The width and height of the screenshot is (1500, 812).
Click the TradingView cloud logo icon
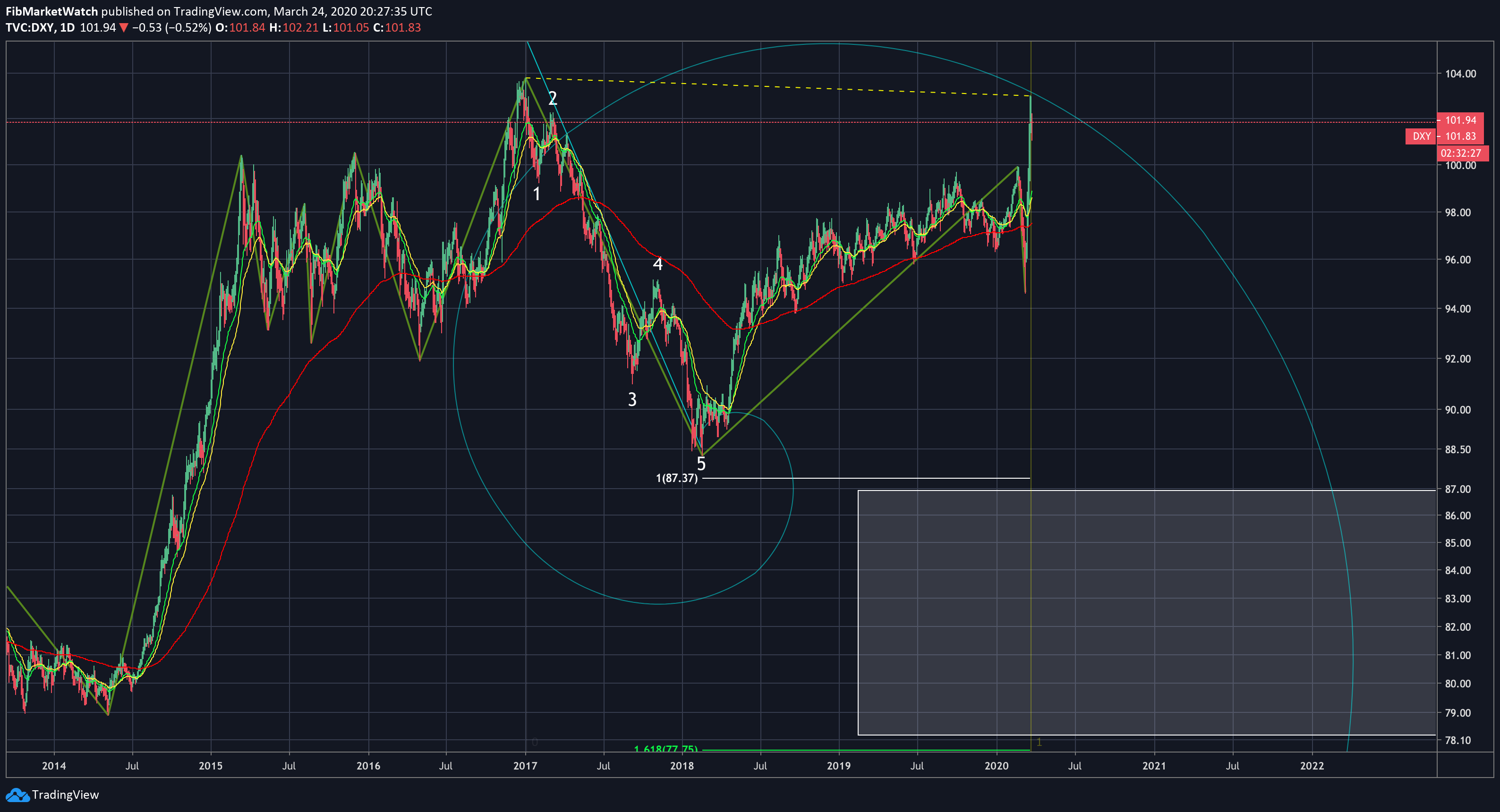tap(17, 795)
